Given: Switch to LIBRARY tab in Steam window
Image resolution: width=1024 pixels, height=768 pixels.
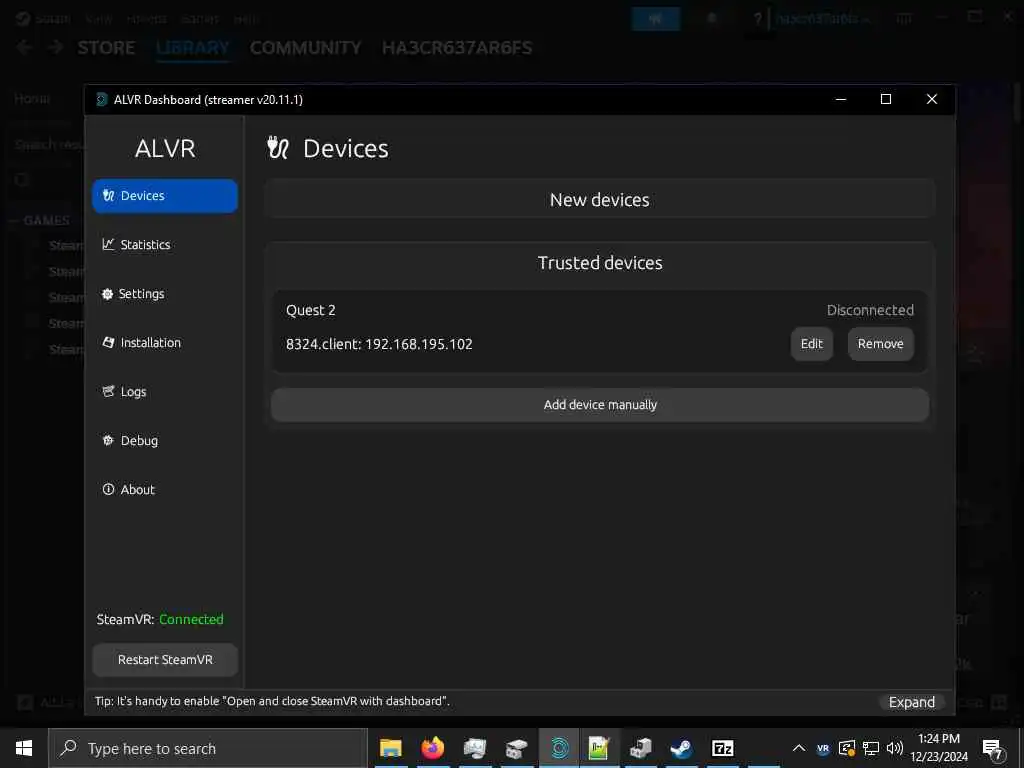Looking at the screenshot, I should pyautogui.click(x=193, y=48).
